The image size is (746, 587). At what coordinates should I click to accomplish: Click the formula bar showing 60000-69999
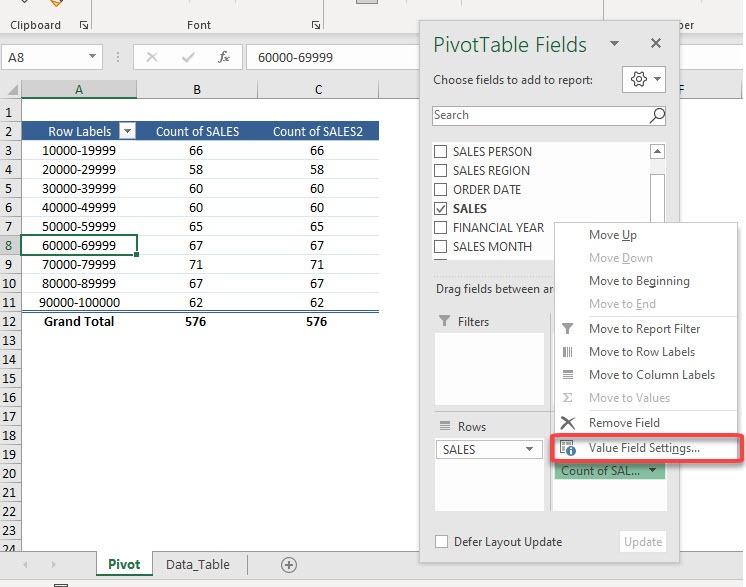pyautogui.click(x=333, y=58)
